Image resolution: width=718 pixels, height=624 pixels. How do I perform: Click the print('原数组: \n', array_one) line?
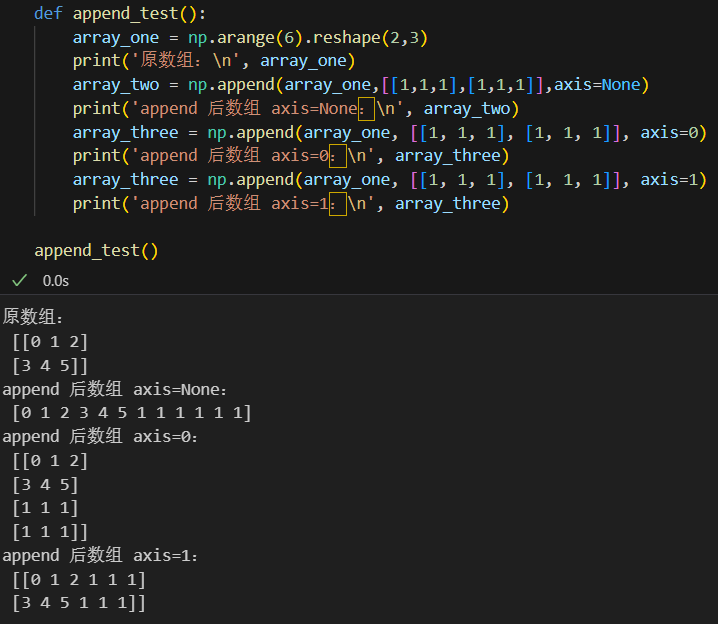(x=214, y=61)
